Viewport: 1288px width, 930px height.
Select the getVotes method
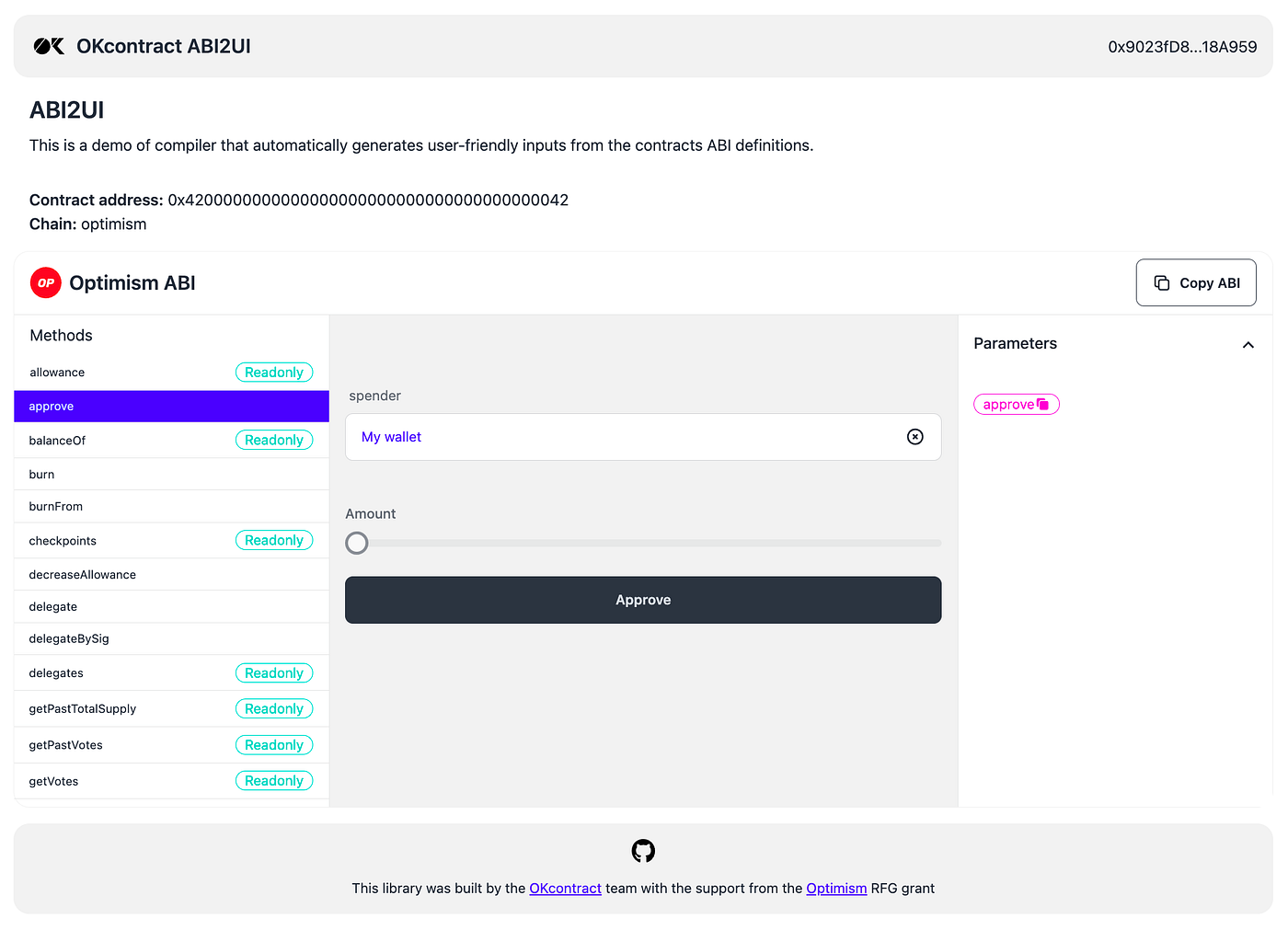[171, 781]
